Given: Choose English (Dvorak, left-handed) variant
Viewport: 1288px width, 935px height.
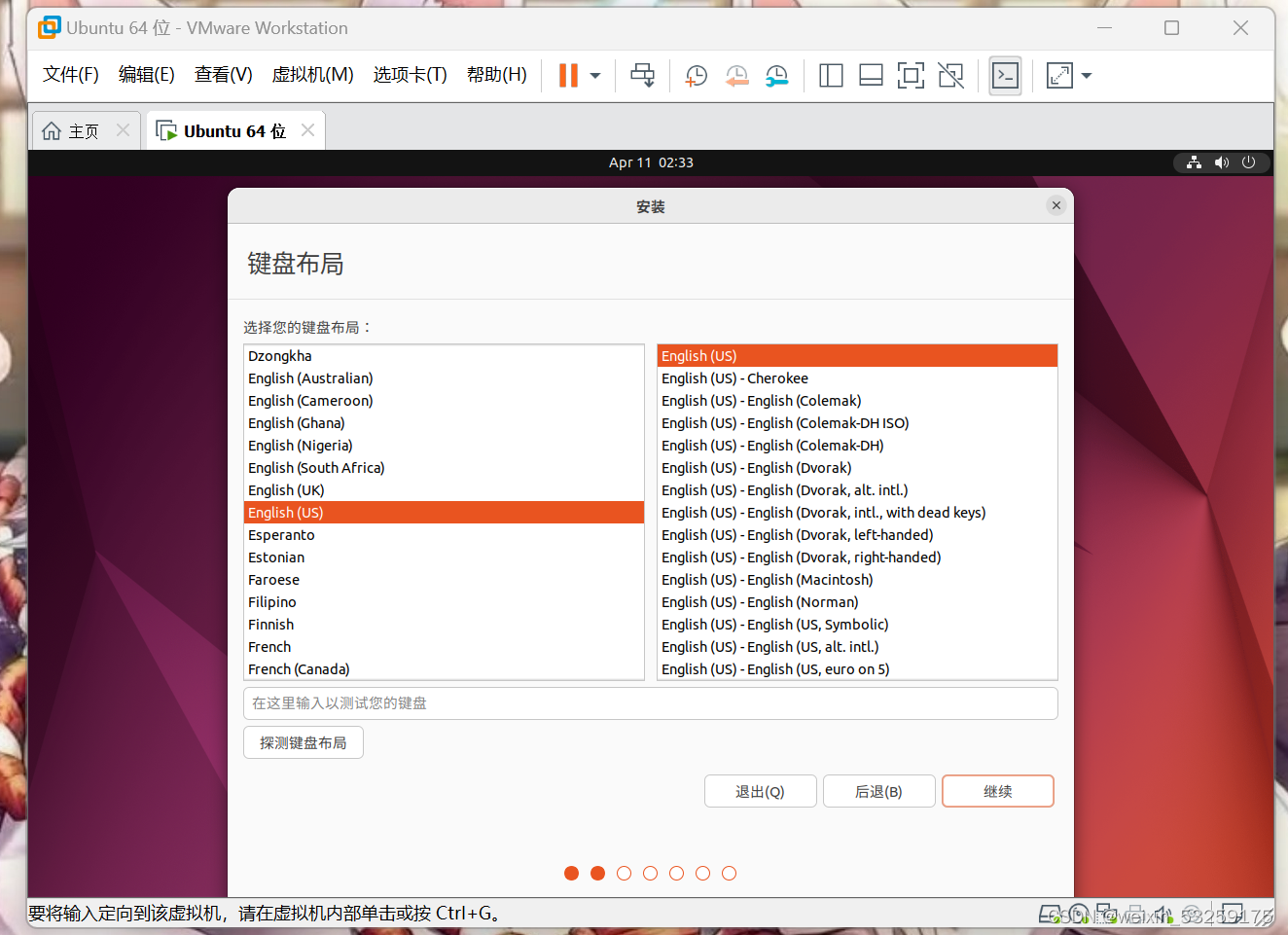Looking at the screenshot, I should [857, 535].
